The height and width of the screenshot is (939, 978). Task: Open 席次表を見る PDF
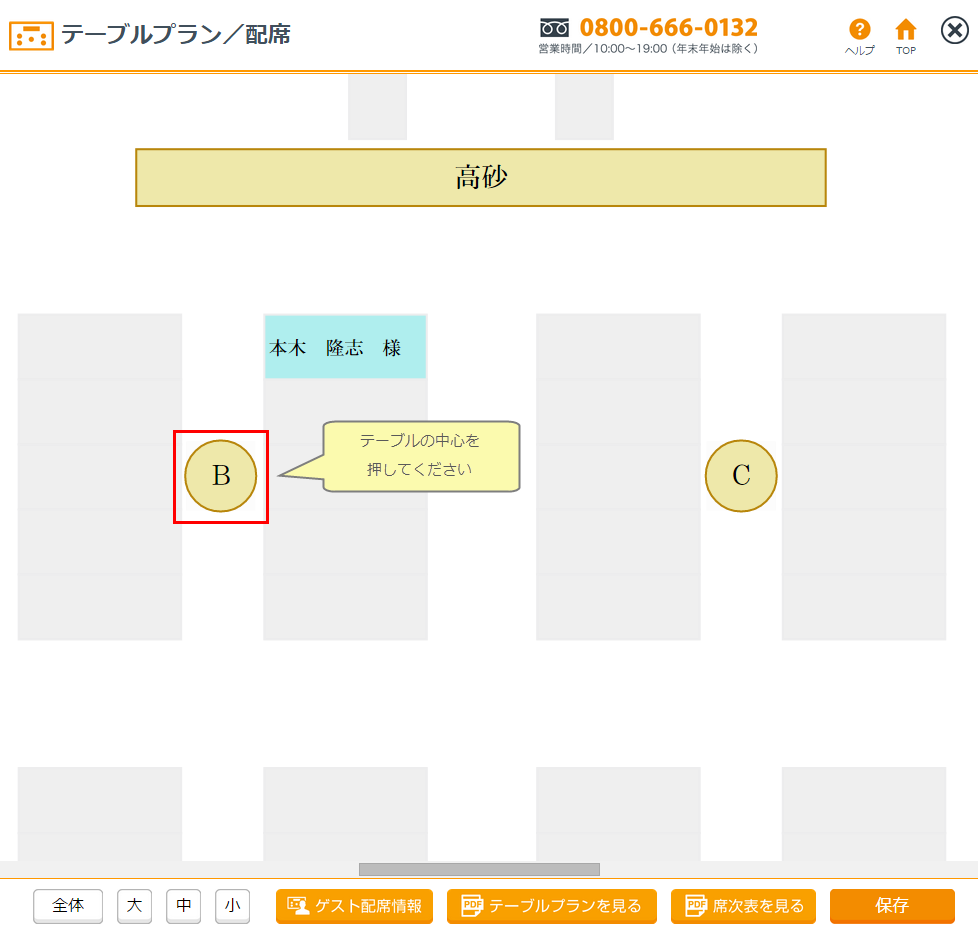click(x=744, y=906)
